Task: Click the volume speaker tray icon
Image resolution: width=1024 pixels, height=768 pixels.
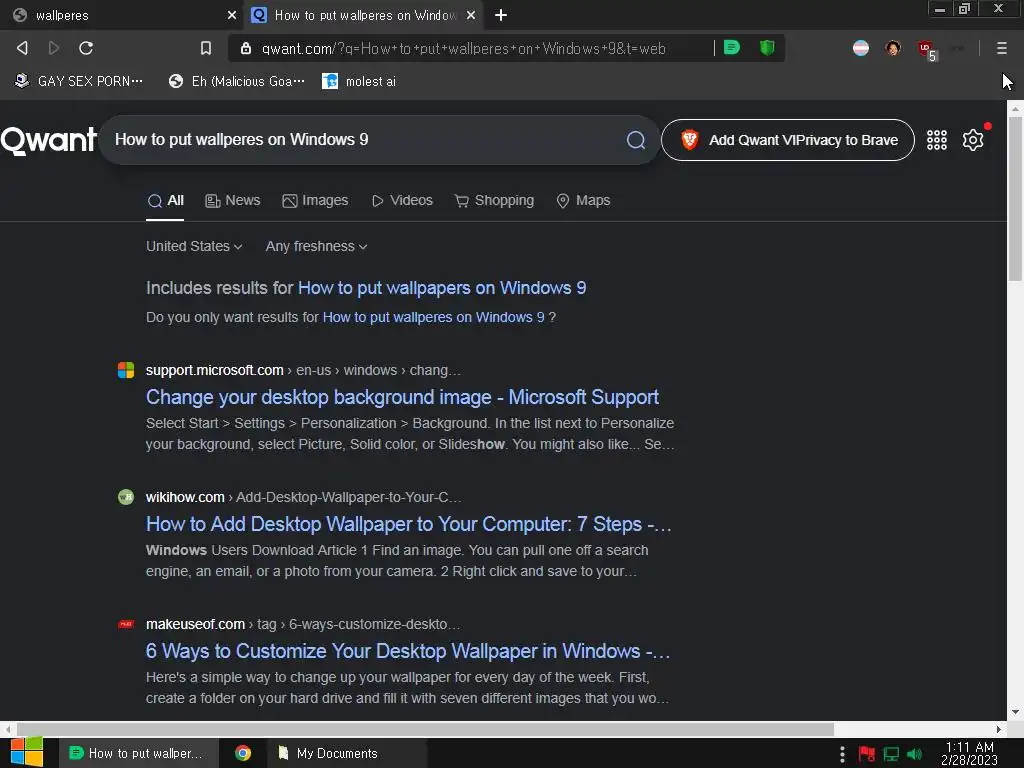Action: pyautogui.click(x=914, y=754)
